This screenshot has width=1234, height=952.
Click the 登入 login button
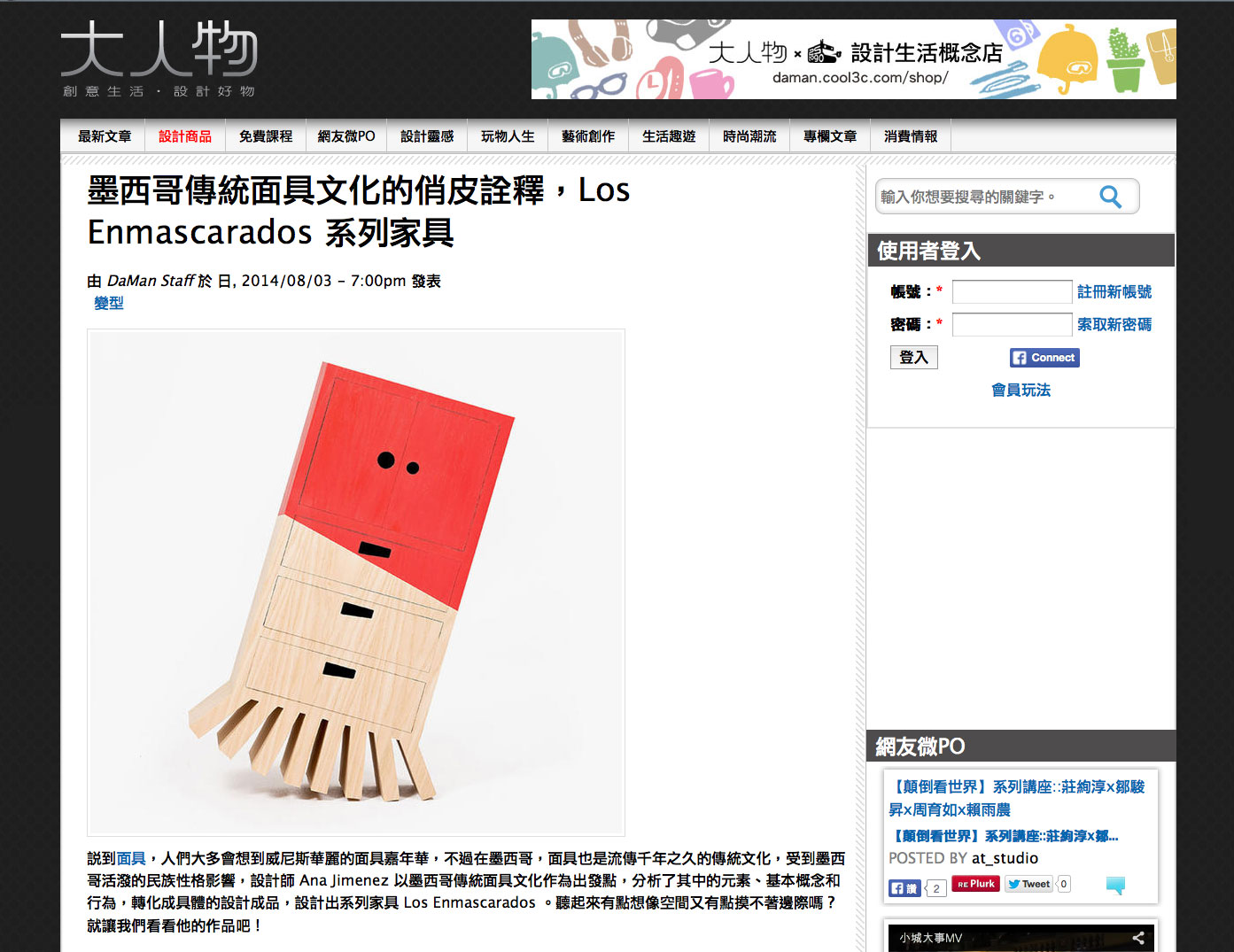point(913,357)
